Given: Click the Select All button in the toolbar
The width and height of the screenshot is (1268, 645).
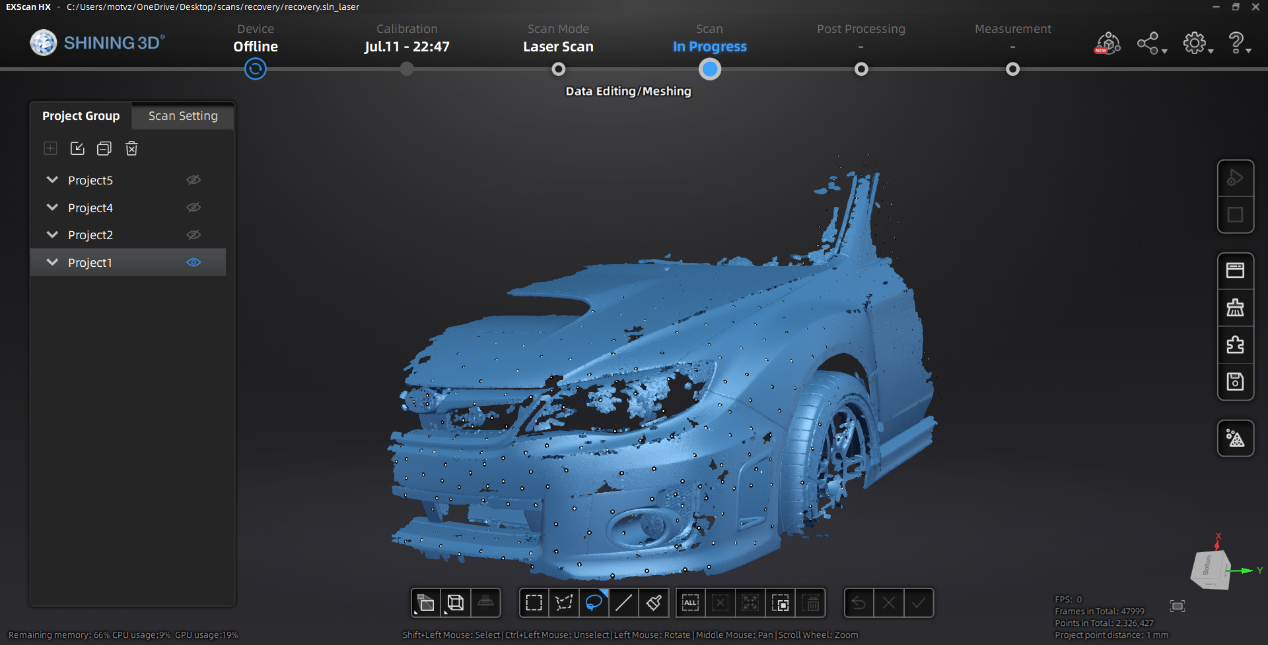Looking at the screenshot, I should click(x=689, y=602).
